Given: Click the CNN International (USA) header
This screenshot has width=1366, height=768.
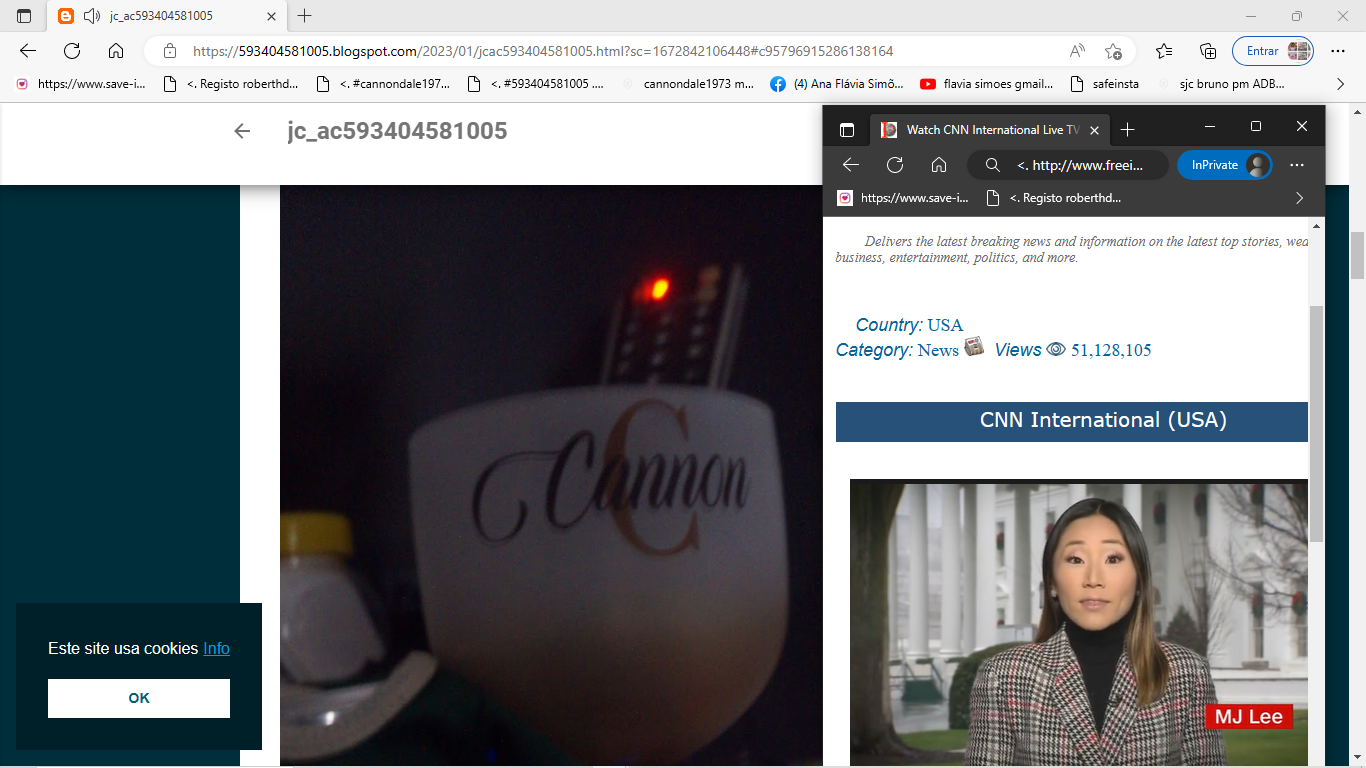Looking at the screenshot, I should pyautogui.click(x=1072, y=421).
